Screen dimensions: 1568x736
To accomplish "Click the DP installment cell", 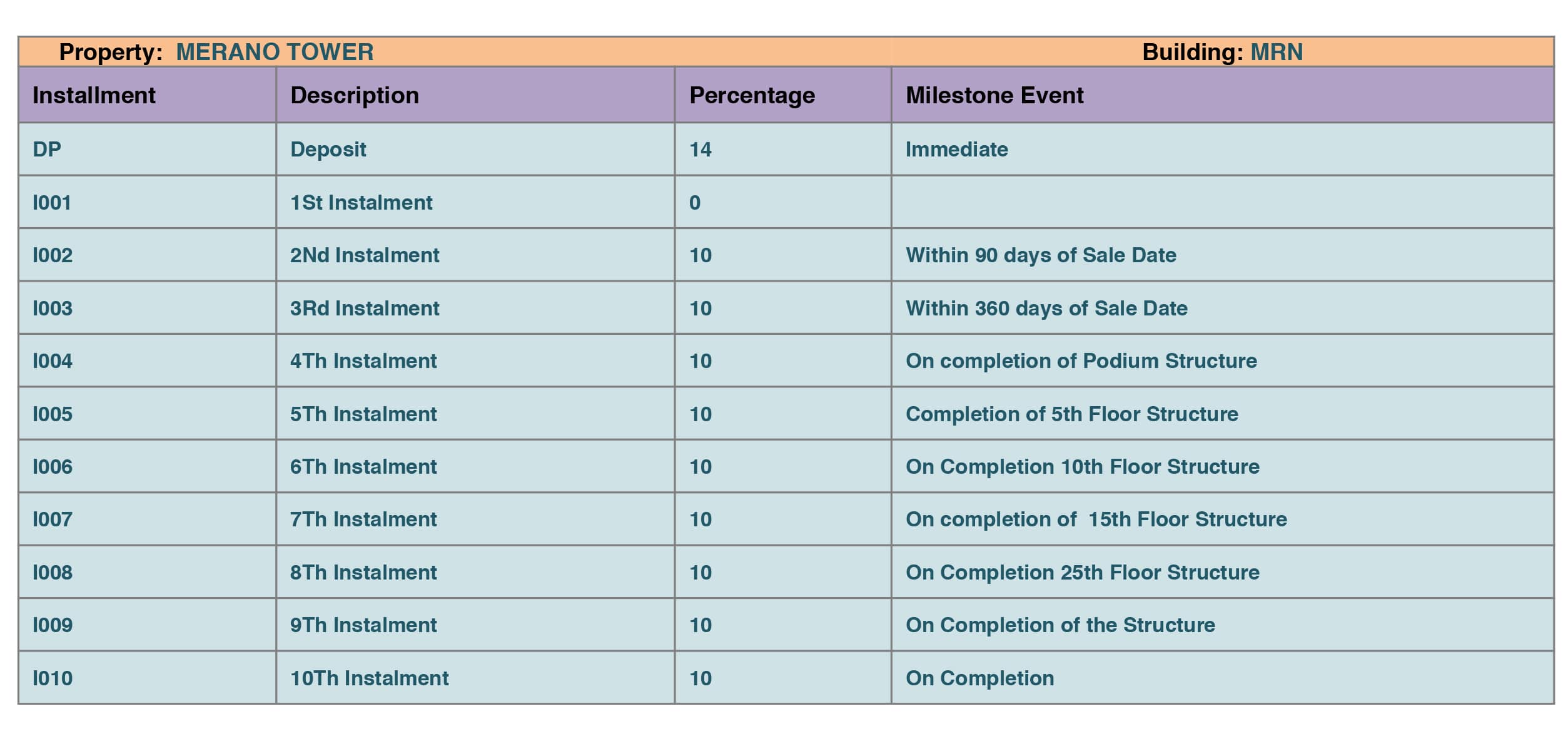I will pyautogui.click(x=47, y=150).
